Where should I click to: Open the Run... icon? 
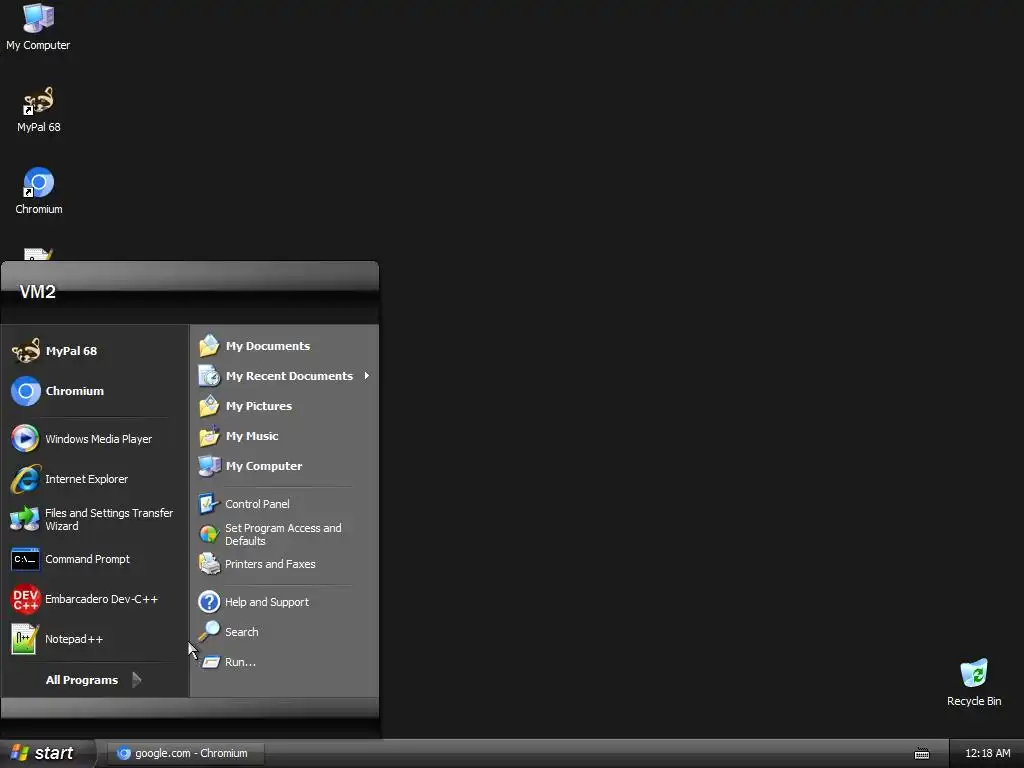click(x=210, y=662)
